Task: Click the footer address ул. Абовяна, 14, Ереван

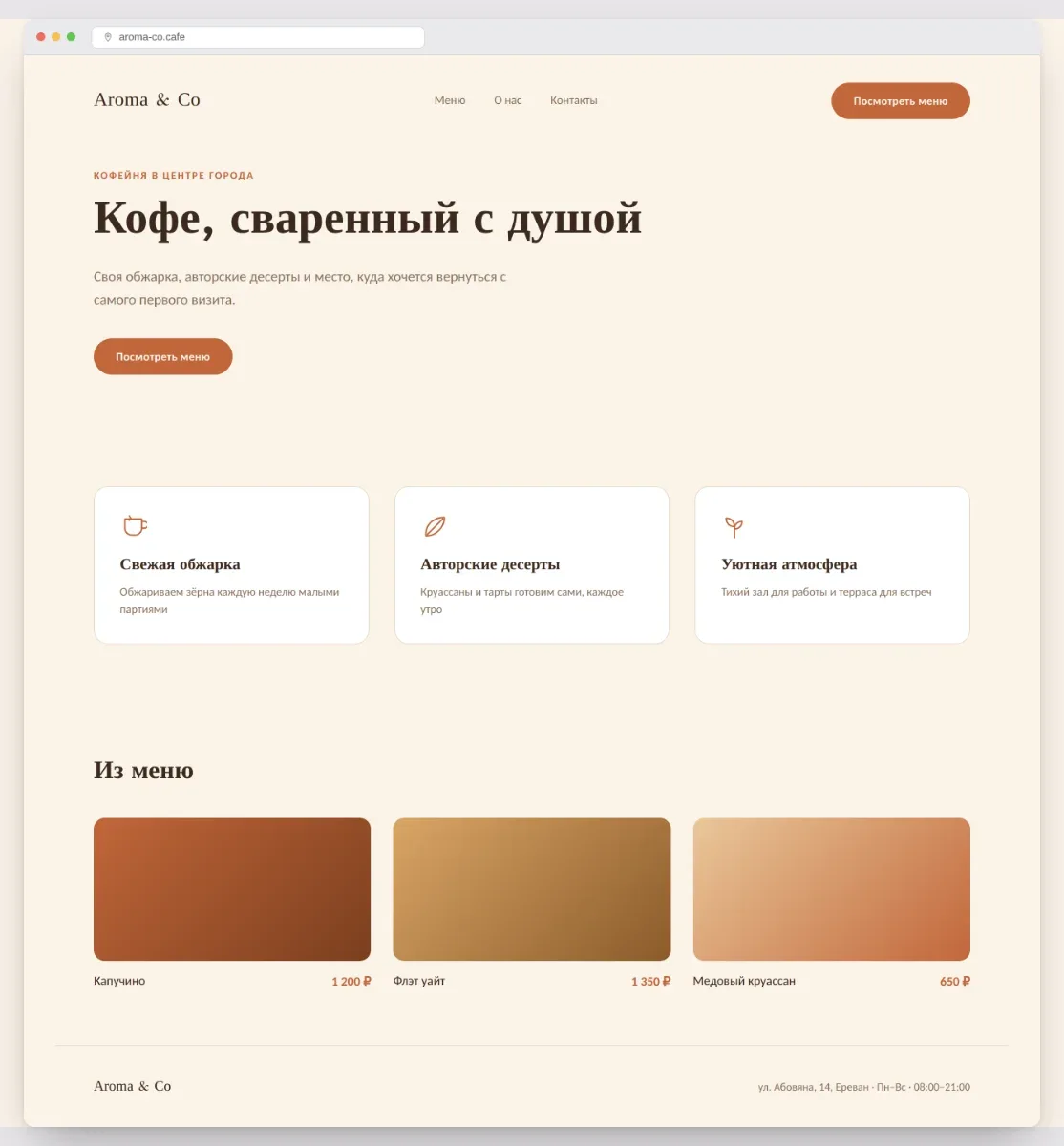Action: tap(814, 1087)
